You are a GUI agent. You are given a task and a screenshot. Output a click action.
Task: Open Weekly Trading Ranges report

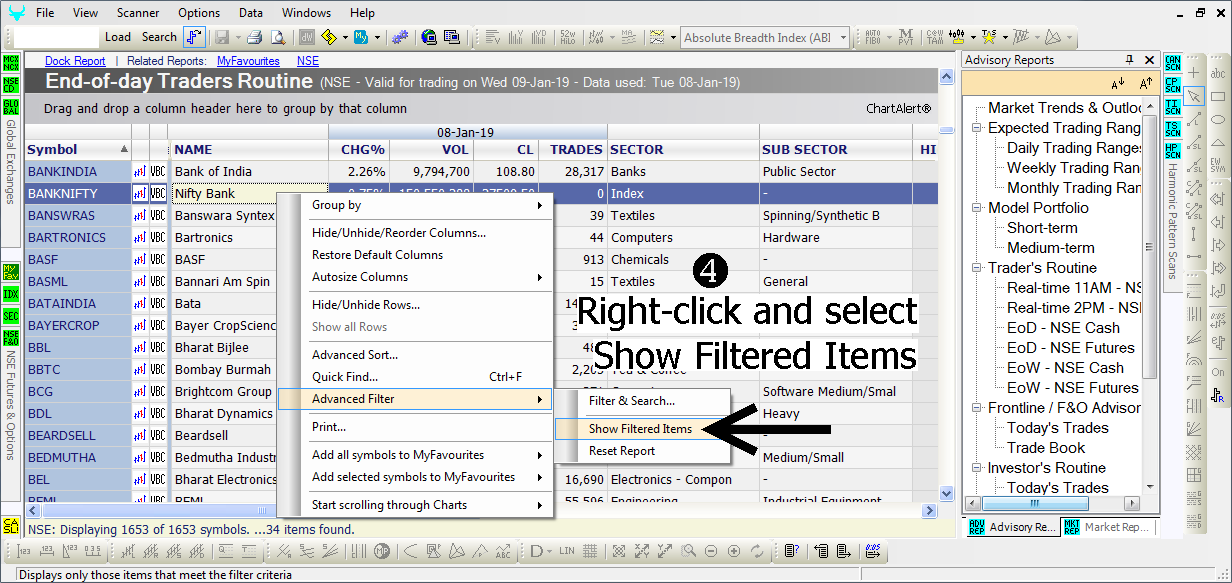1075,168
